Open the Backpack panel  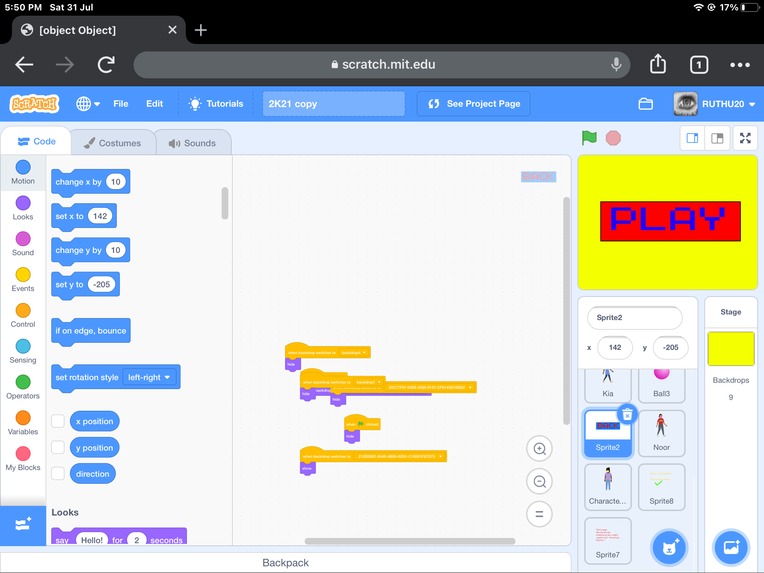pyautogui.click(x=286, y=562)
